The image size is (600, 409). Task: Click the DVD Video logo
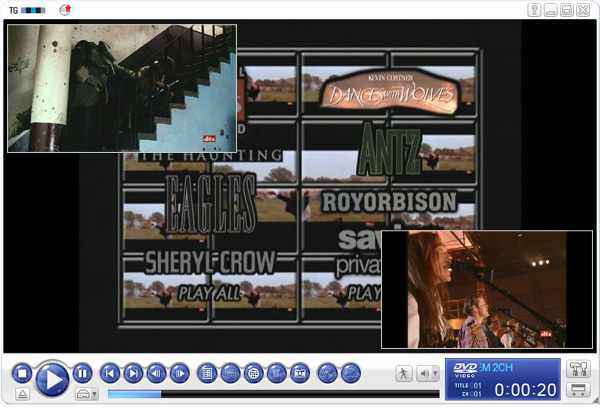pos(465,370)
